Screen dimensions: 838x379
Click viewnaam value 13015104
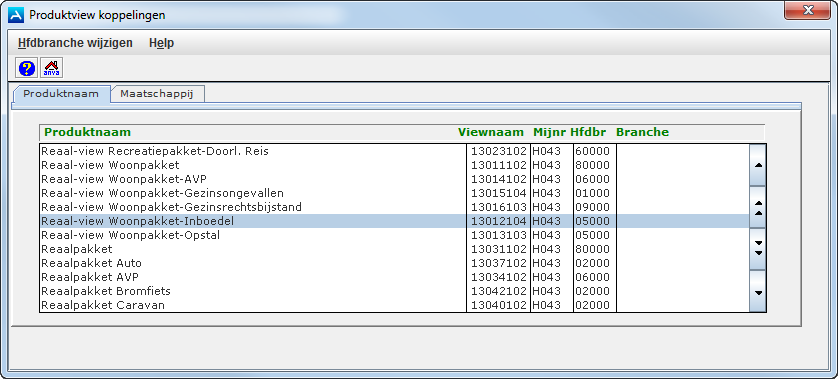click(499, 193)
